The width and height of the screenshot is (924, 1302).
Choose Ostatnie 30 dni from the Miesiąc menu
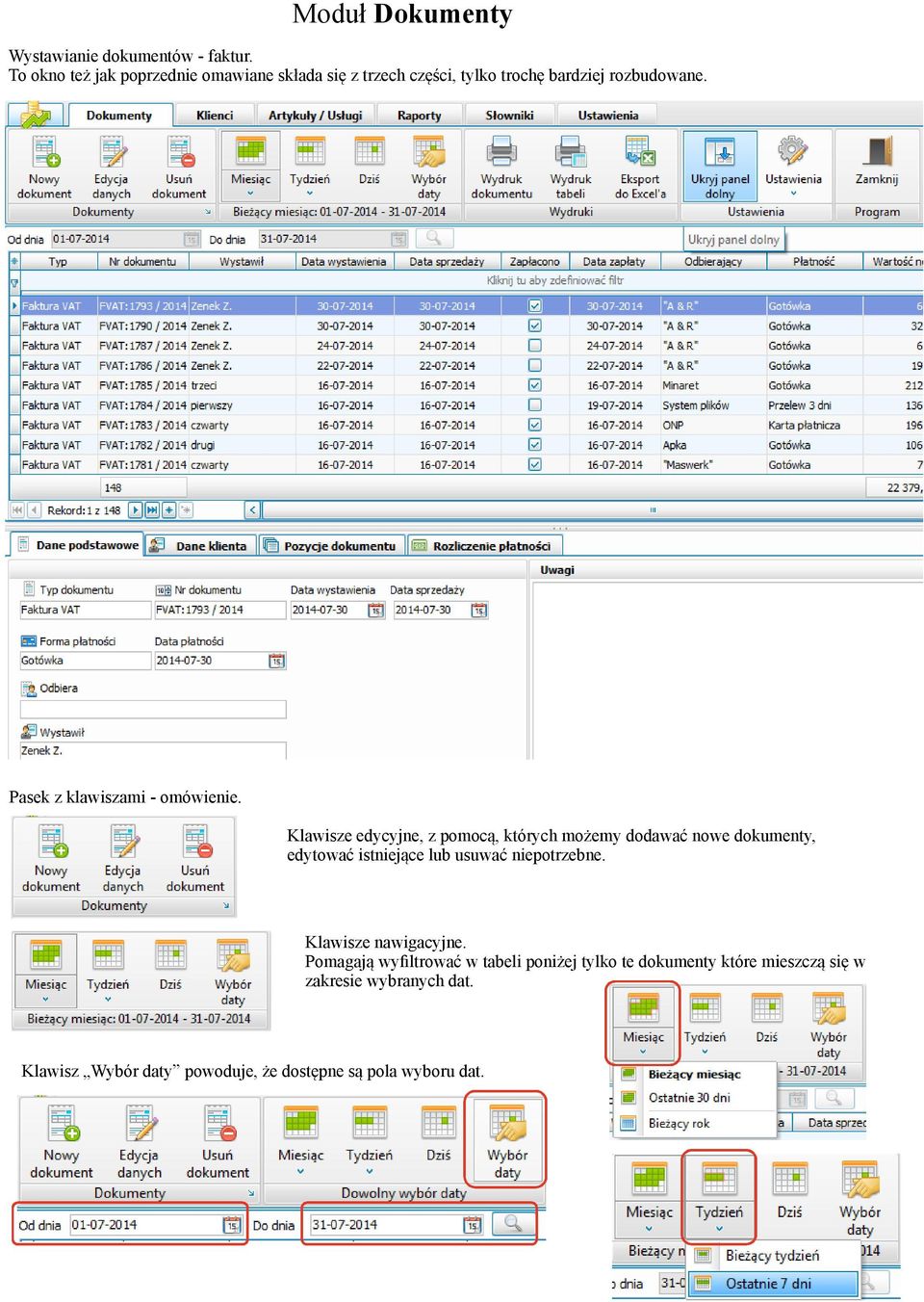coord(695,1098)
